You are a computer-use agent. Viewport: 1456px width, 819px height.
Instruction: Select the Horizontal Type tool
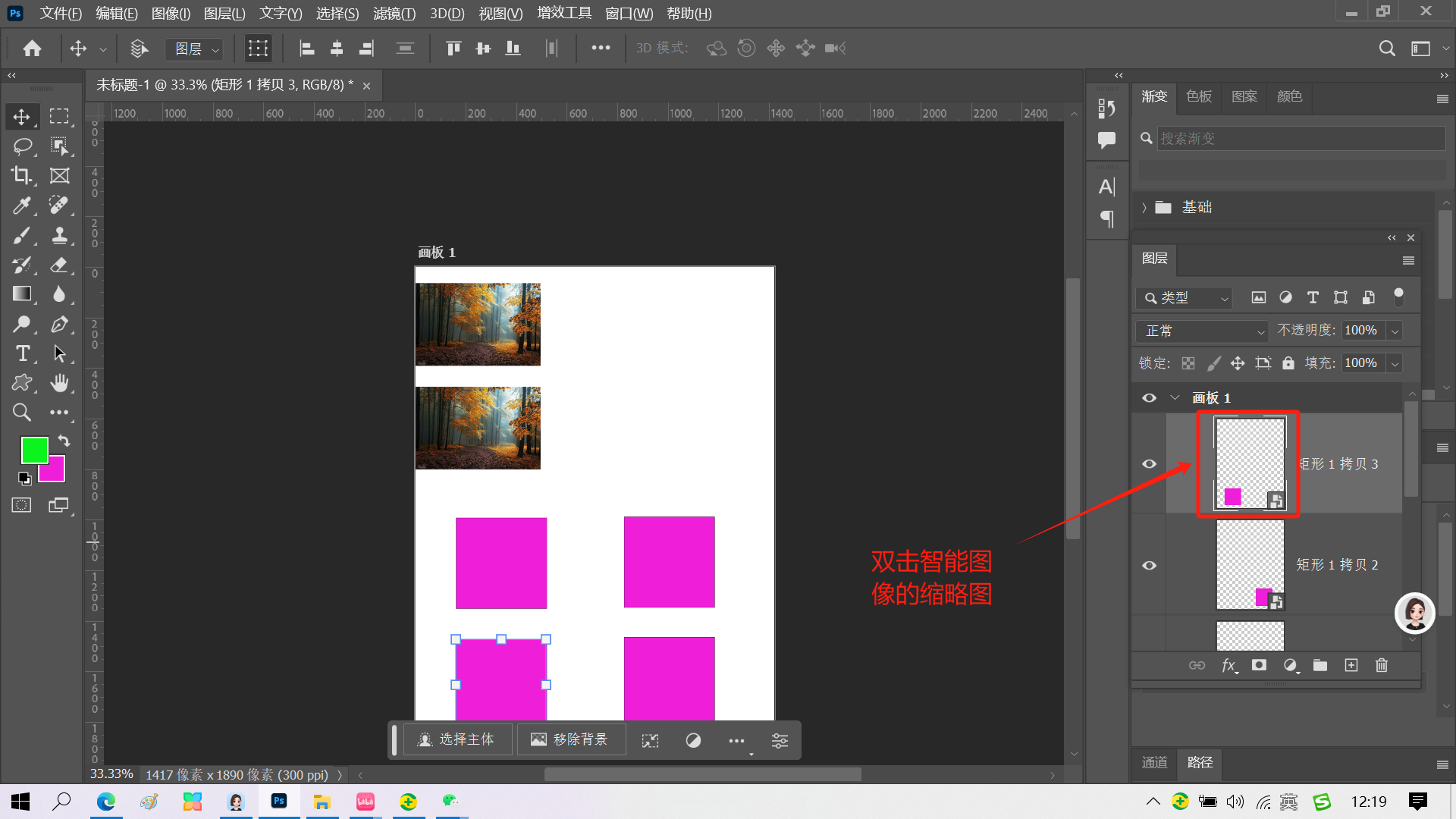[23, 353]
